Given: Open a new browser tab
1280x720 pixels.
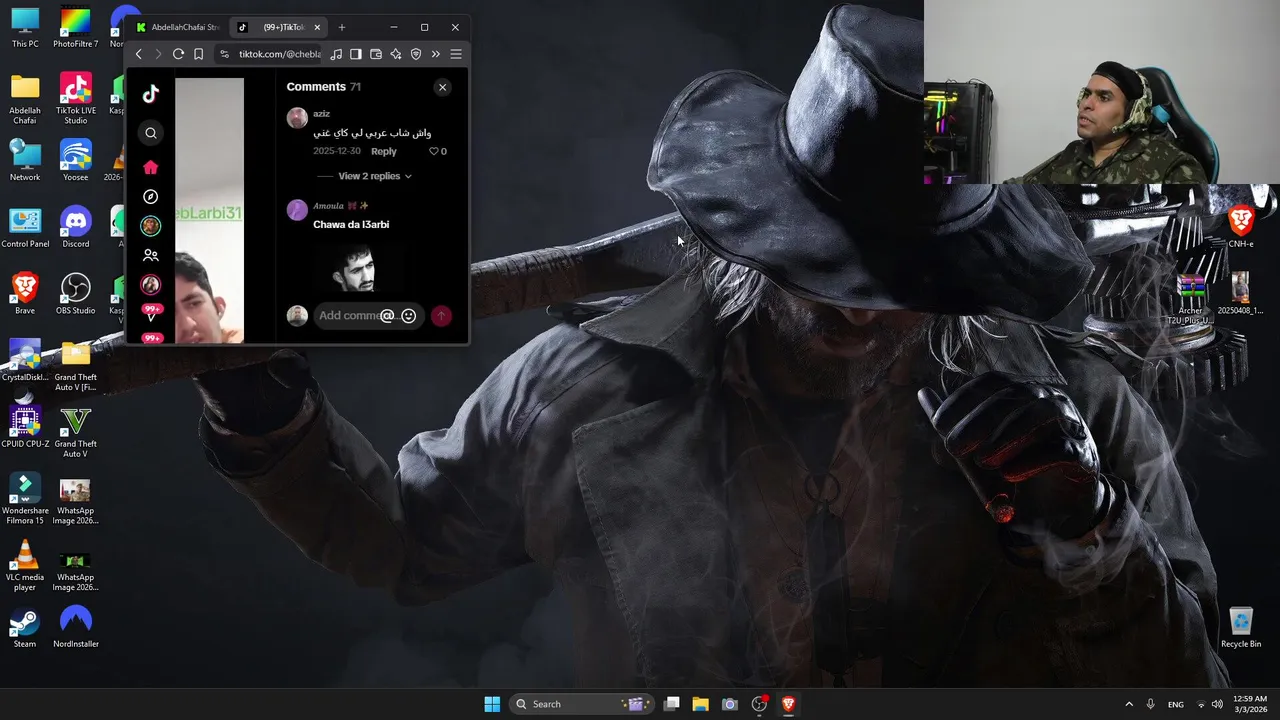Looking at the screenshot, I should click(x=342, y=27).
